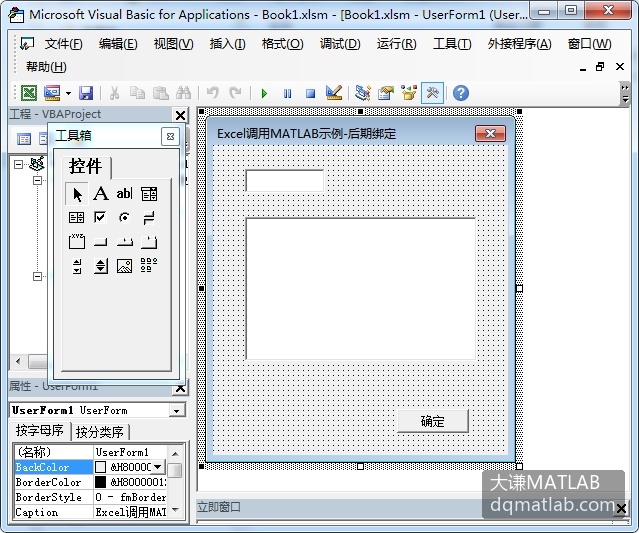Viewport: 639px width, 533px height.
Task: Select the CheckBox control tool
Action: point(100,218)
